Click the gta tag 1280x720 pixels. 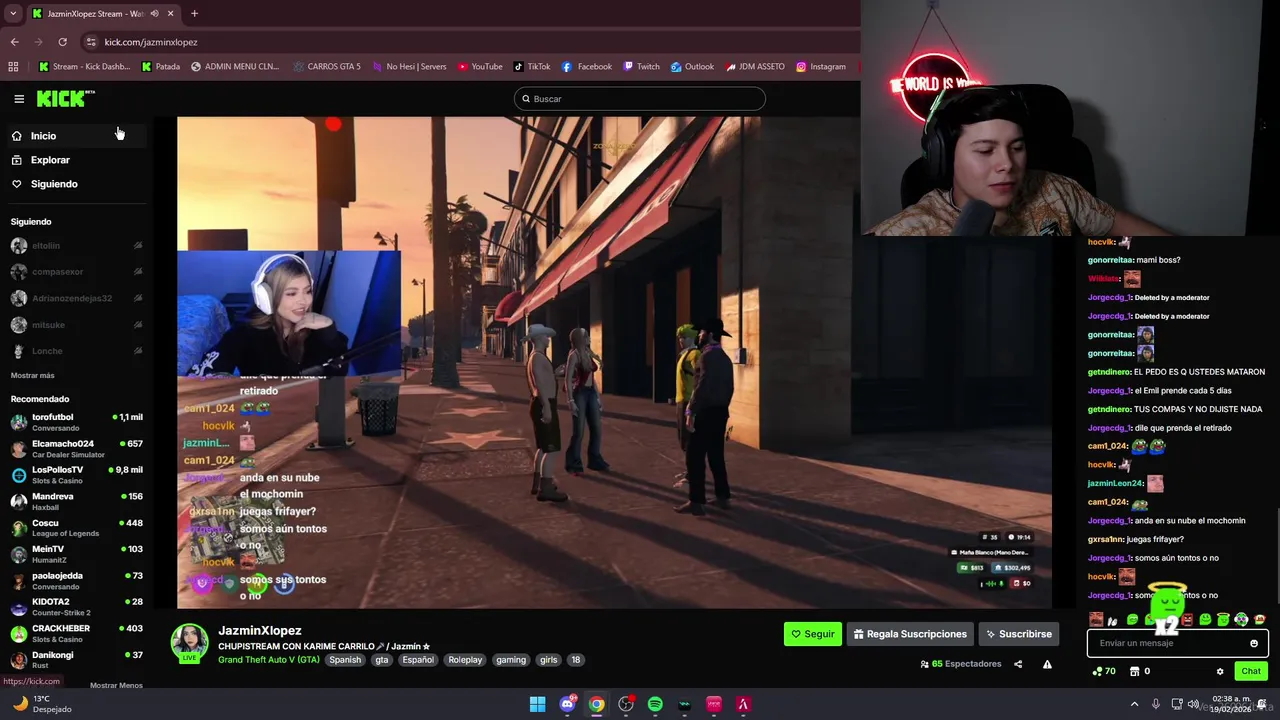tap(381, 660)
